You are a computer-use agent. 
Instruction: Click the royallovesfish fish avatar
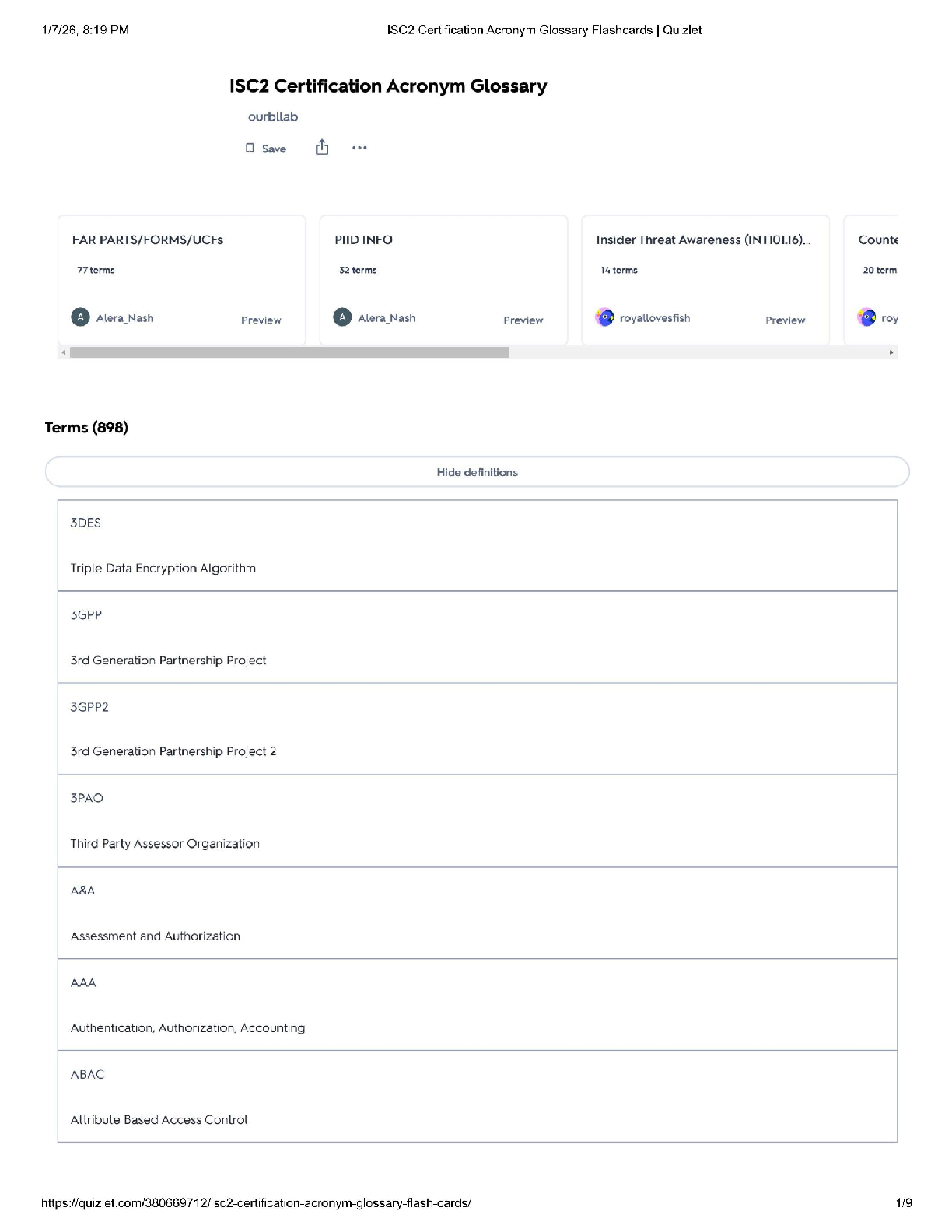(604, 317)
